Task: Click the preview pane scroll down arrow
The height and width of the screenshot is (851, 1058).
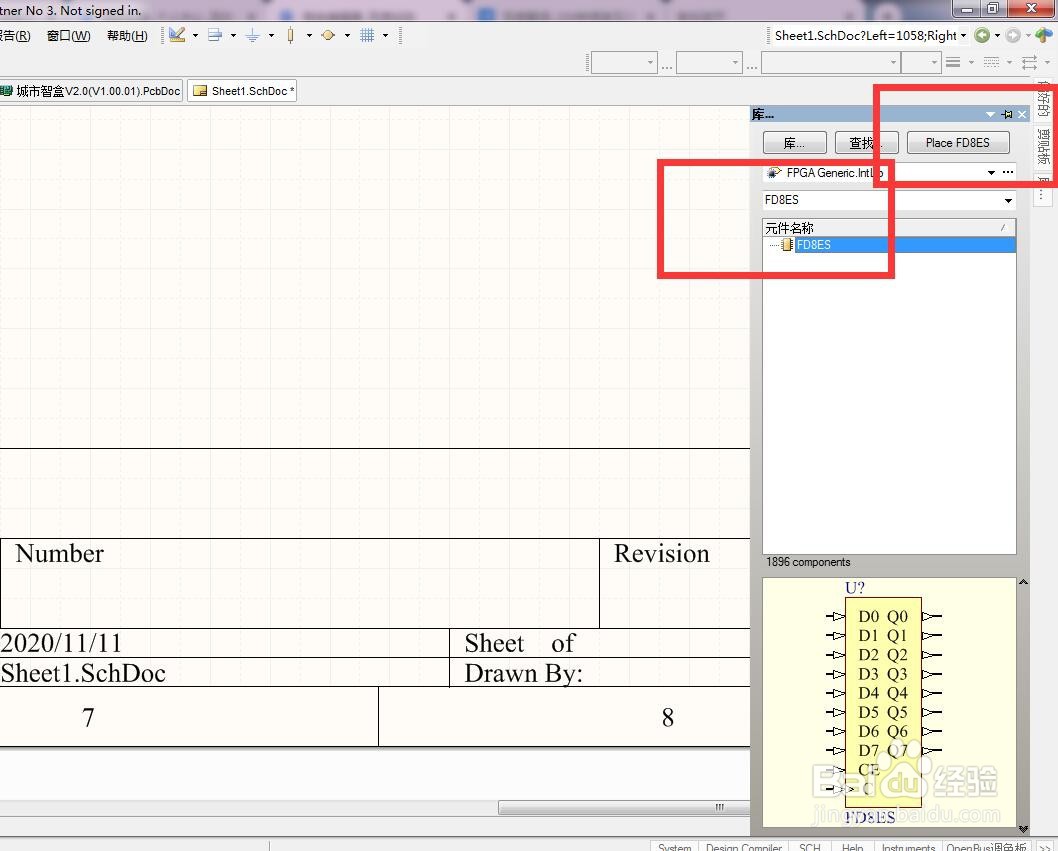Action: pyautogui.click(x=1023, y=828)
